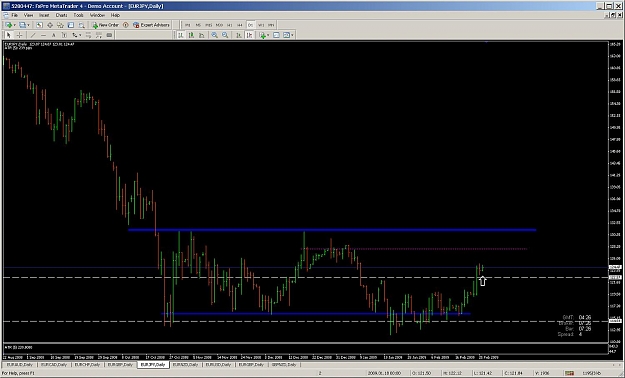Switch to the GBPNZD,Daily chart tab
625x378 pixels.
pos(285,364)
